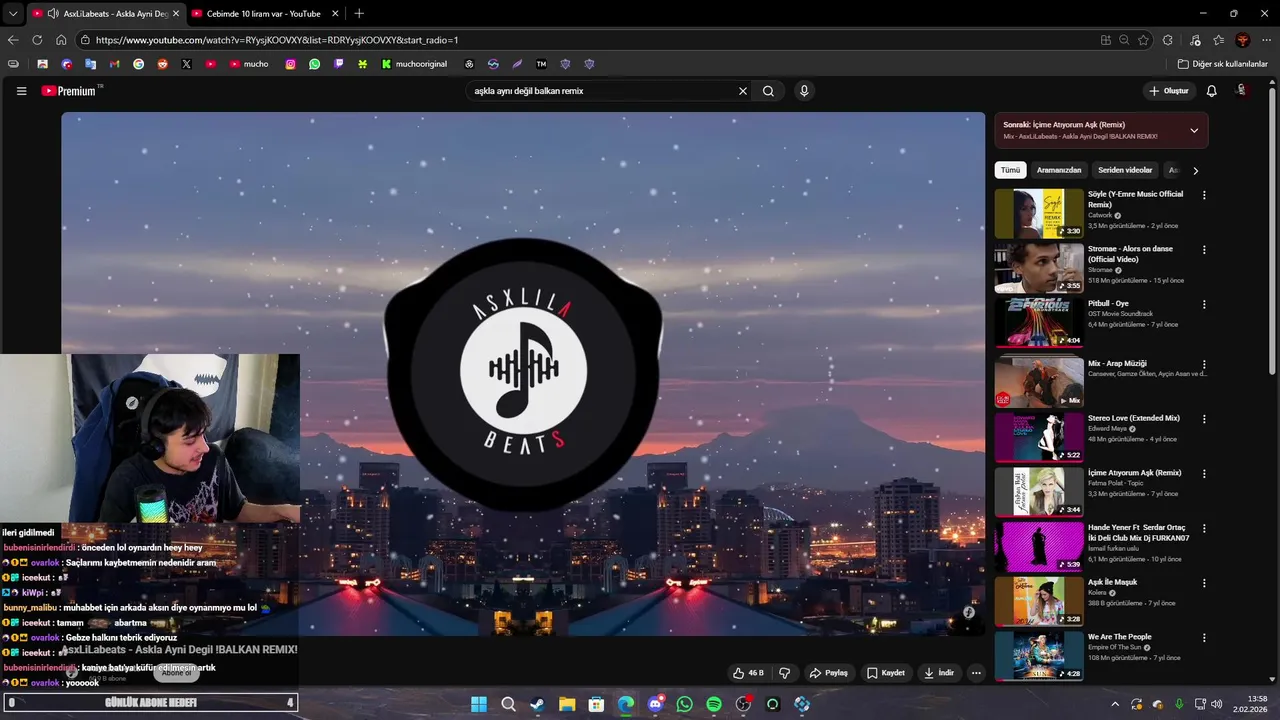
Task: Expand the Sonraki mix playlist panel
Action: tap(1193, 130)
